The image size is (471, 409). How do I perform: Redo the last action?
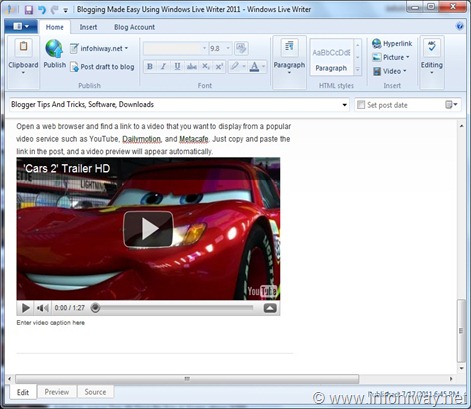point(54,9)
